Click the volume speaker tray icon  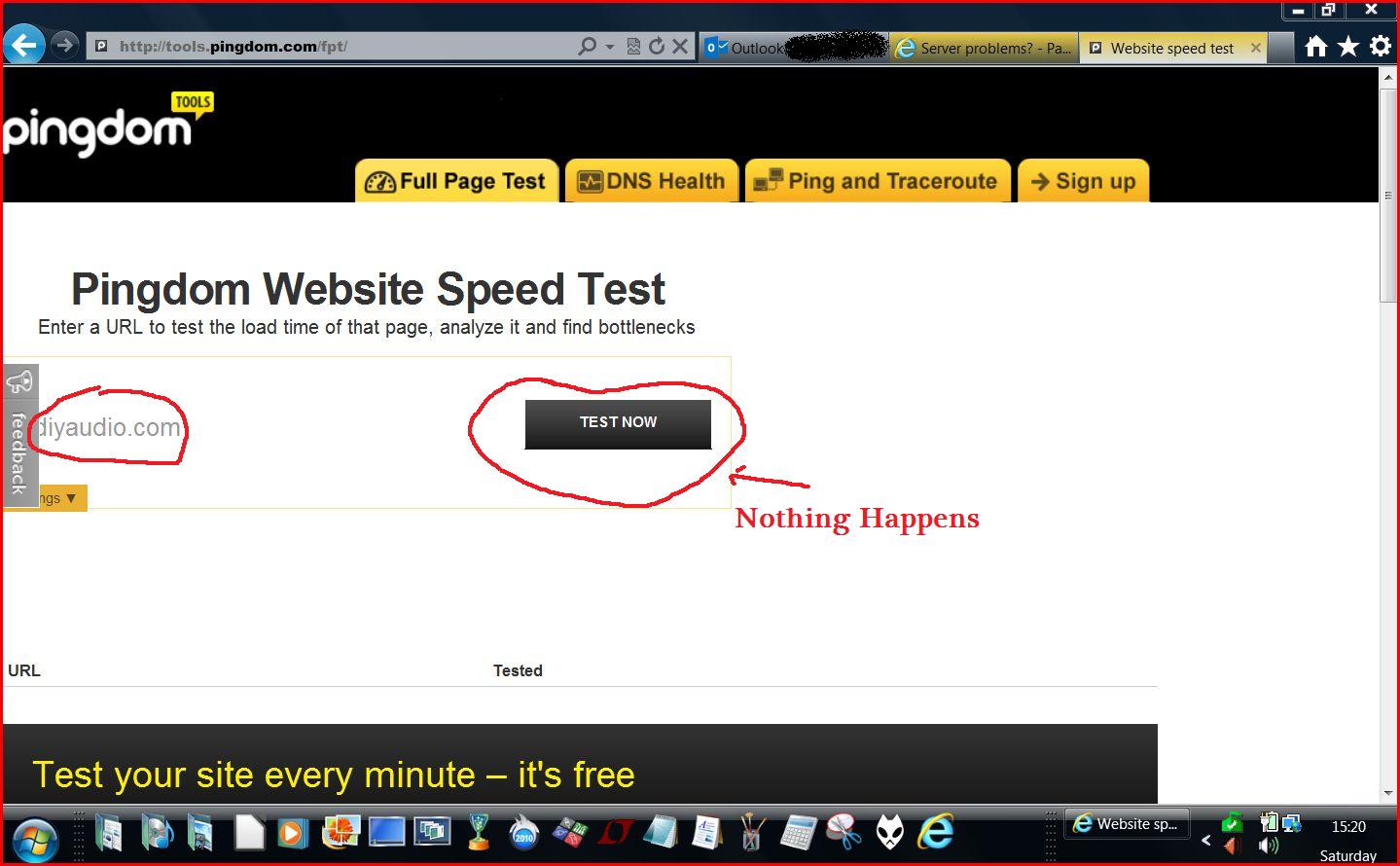click(x=1269, y=846)
